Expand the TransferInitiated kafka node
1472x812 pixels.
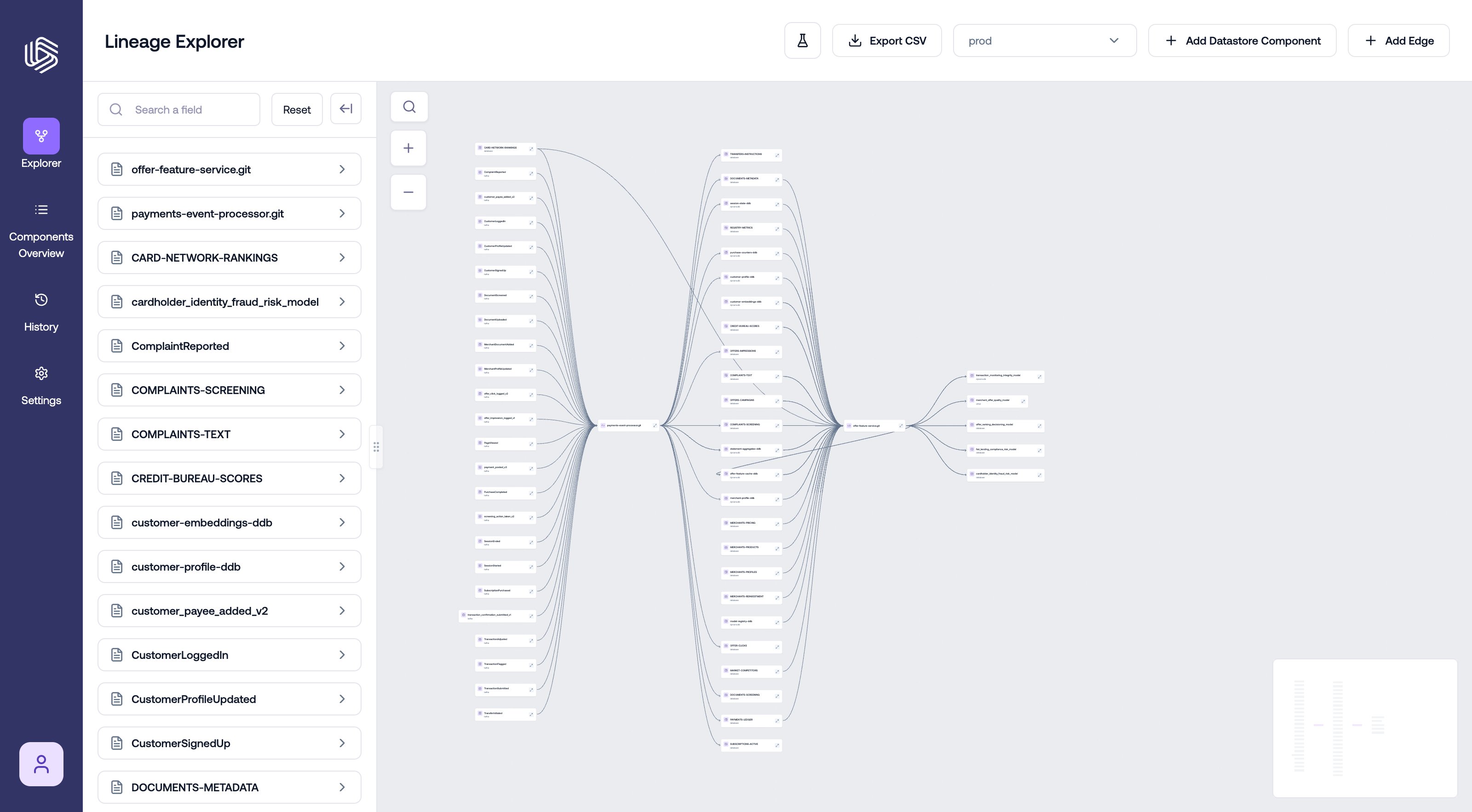click(531, 715)
